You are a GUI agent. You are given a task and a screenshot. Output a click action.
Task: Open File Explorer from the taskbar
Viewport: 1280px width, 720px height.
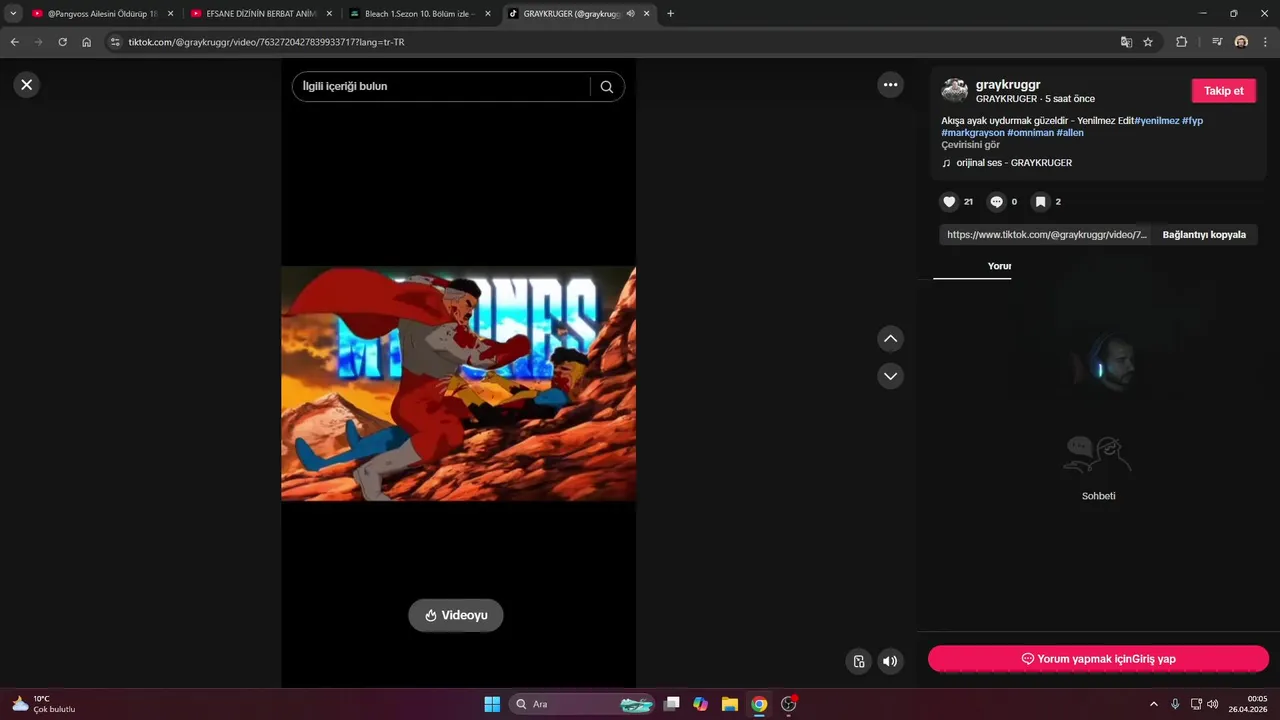730,704
